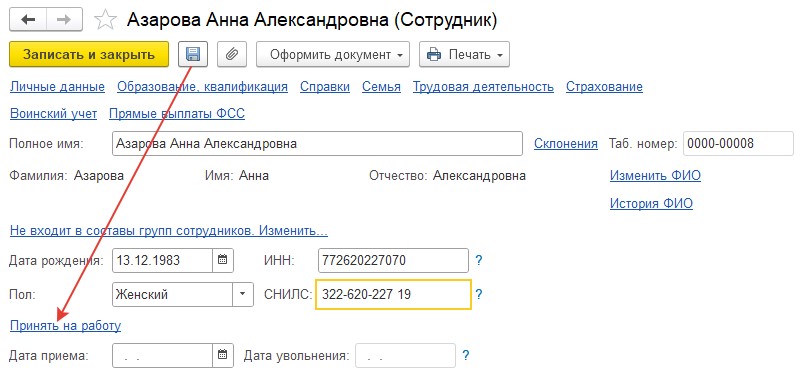Screen dimensions: 800x370
Task: Open the Печать dropdown menu
Action: coord(464,54)
